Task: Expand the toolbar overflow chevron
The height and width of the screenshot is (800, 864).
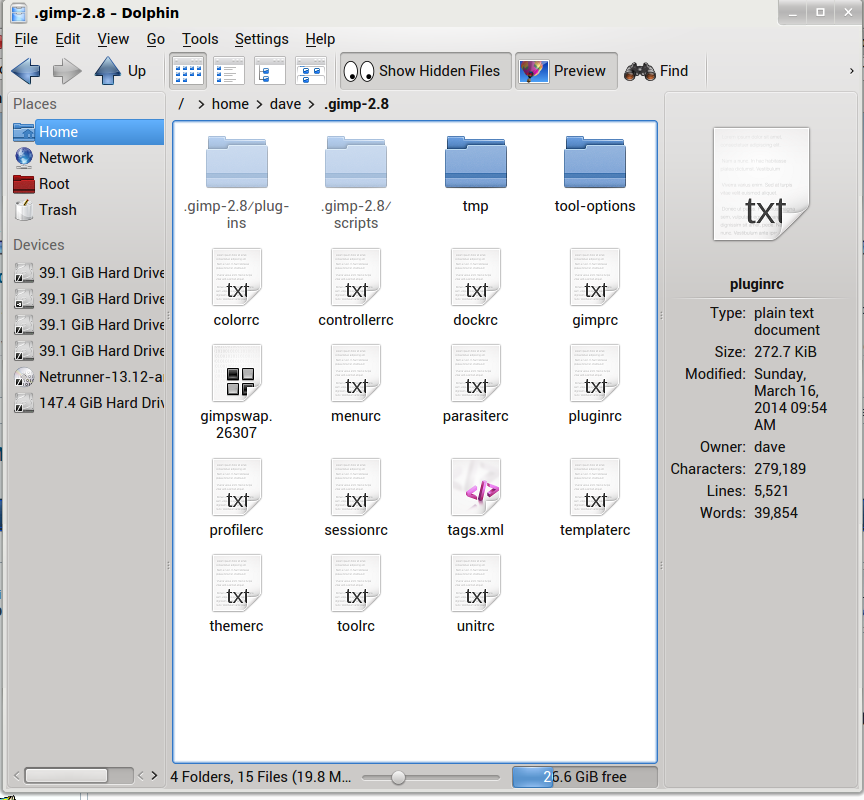Action: (x=851, y=71)
